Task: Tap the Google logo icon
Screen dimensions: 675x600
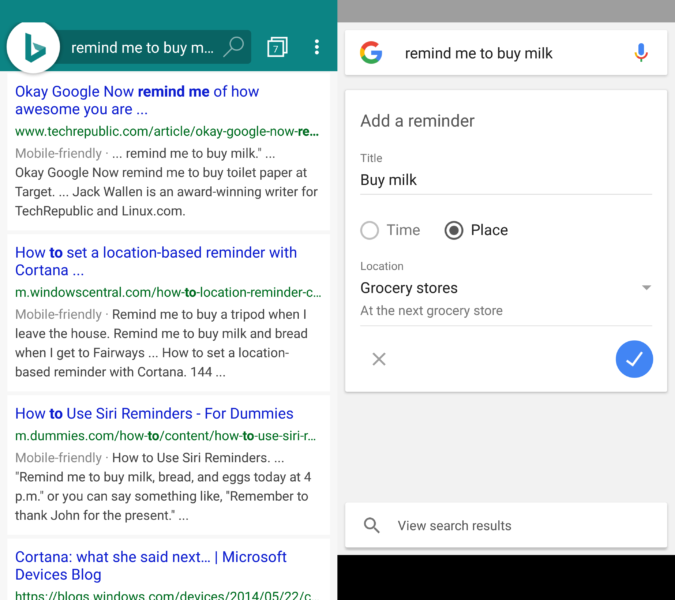Action: point(371,53)
